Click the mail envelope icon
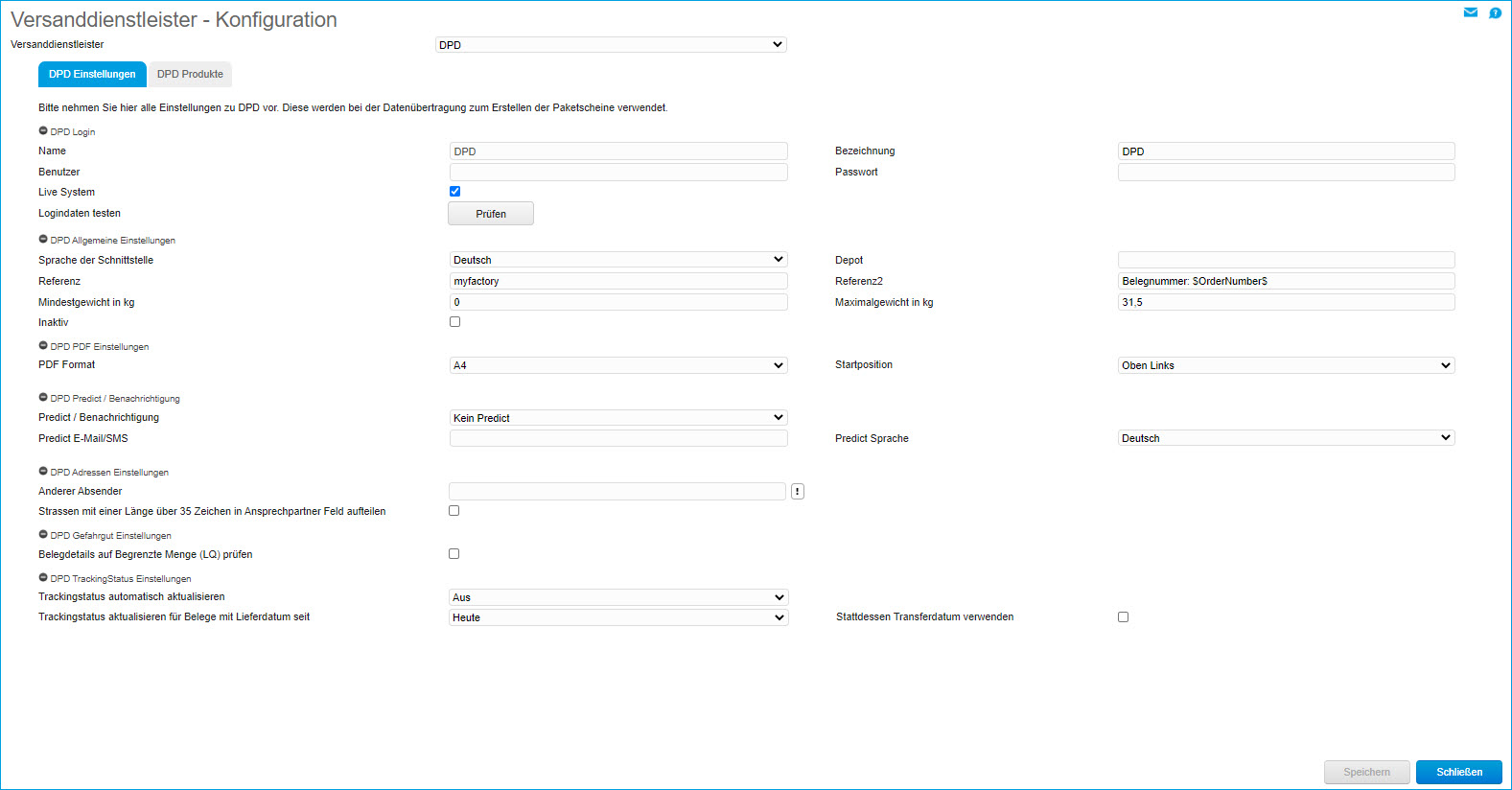Screen dimensions: 1512x790 pos(1470,12)
